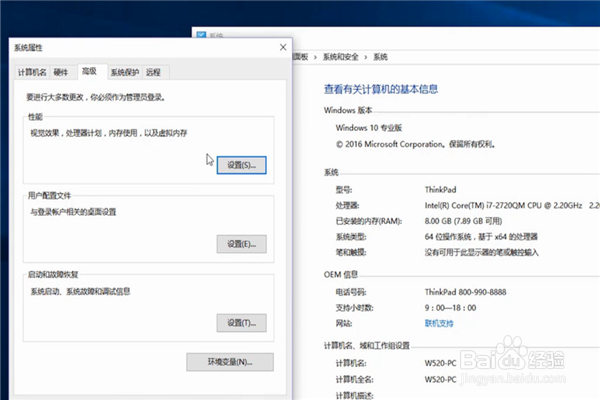Screen dimensions: 600x400
Task: Close the 系统属性 dialog
Action: click(x=283, y=47)
